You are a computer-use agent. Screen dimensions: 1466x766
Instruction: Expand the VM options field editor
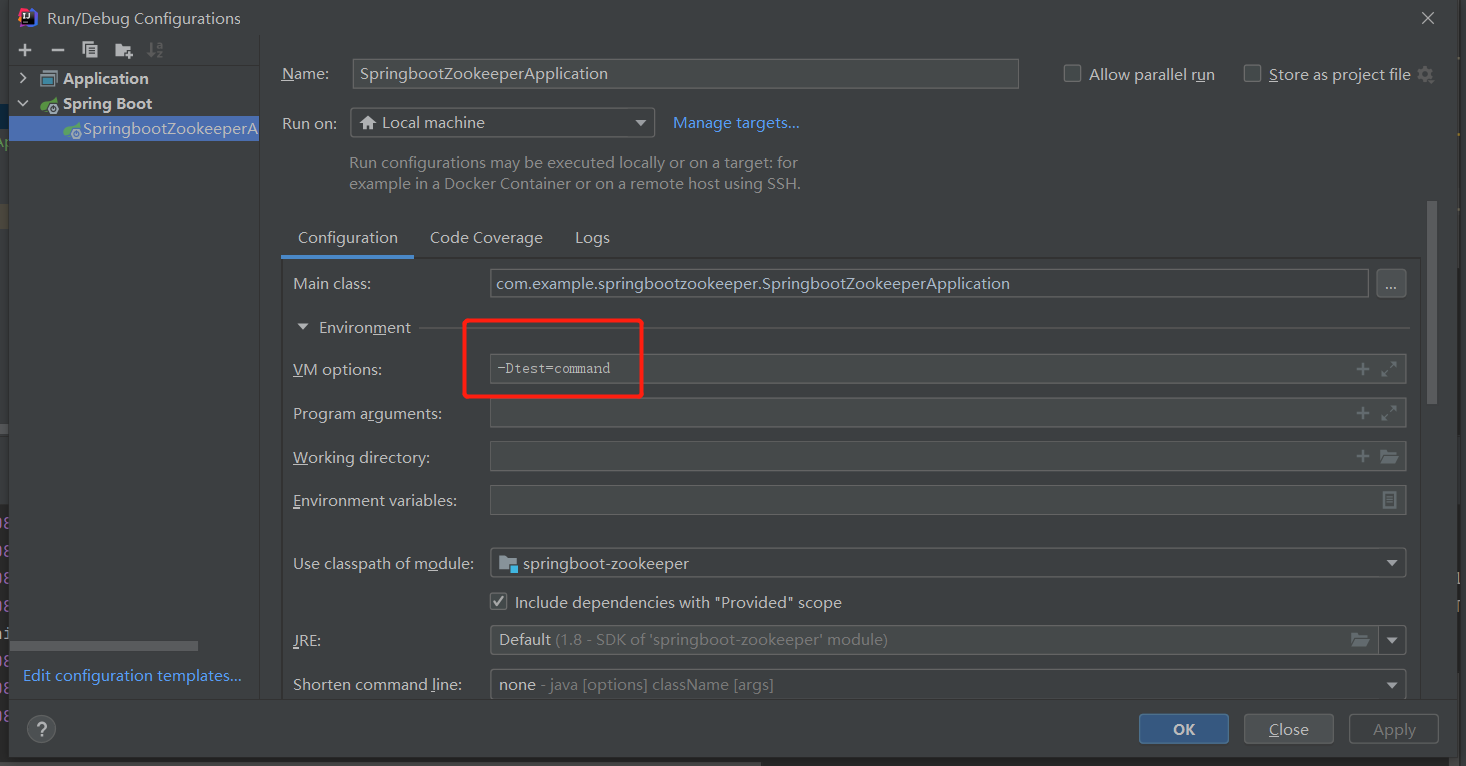pos(1389,369)
